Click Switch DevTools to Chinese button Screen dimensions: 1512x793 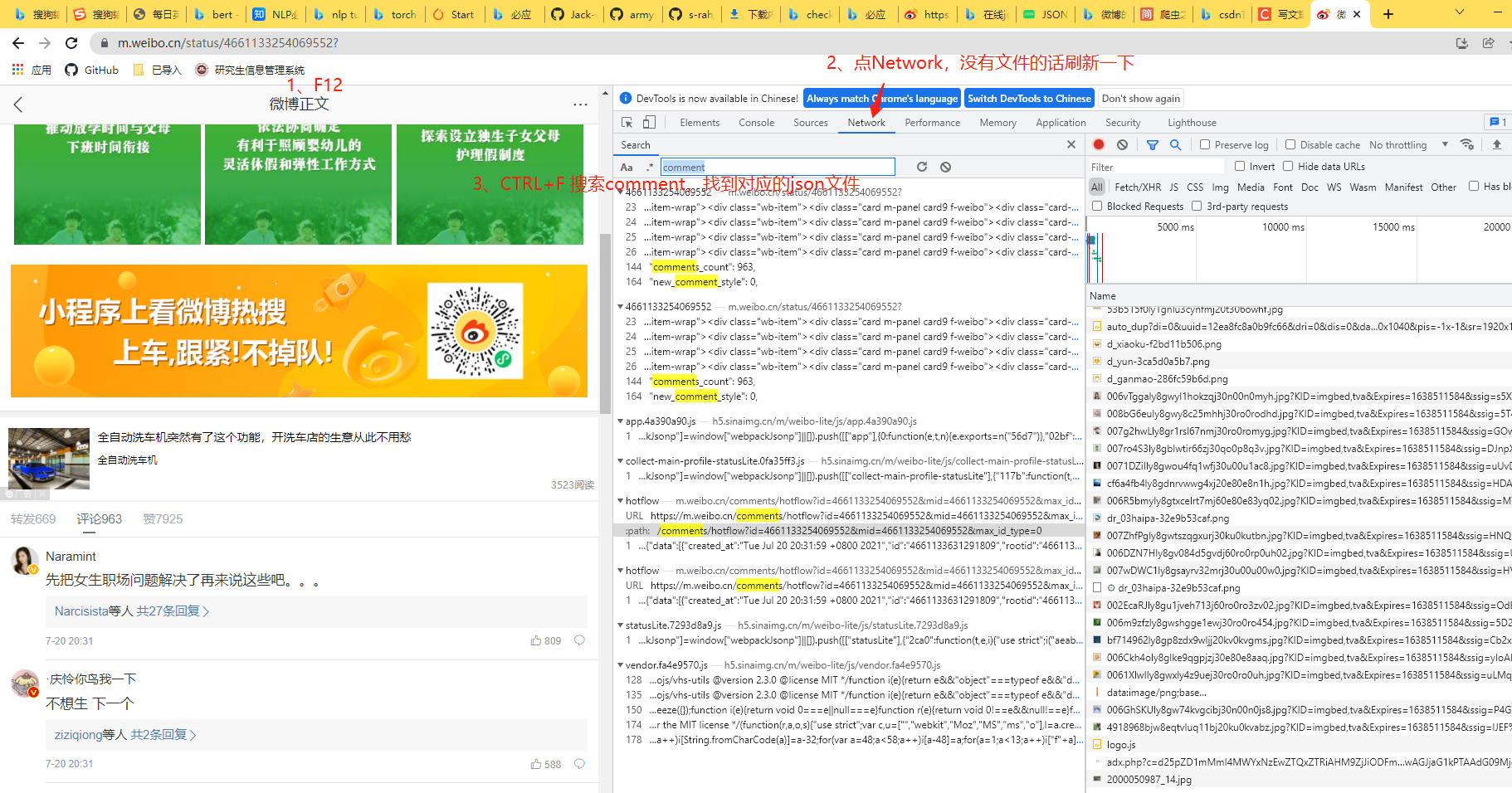(1029, 99)
